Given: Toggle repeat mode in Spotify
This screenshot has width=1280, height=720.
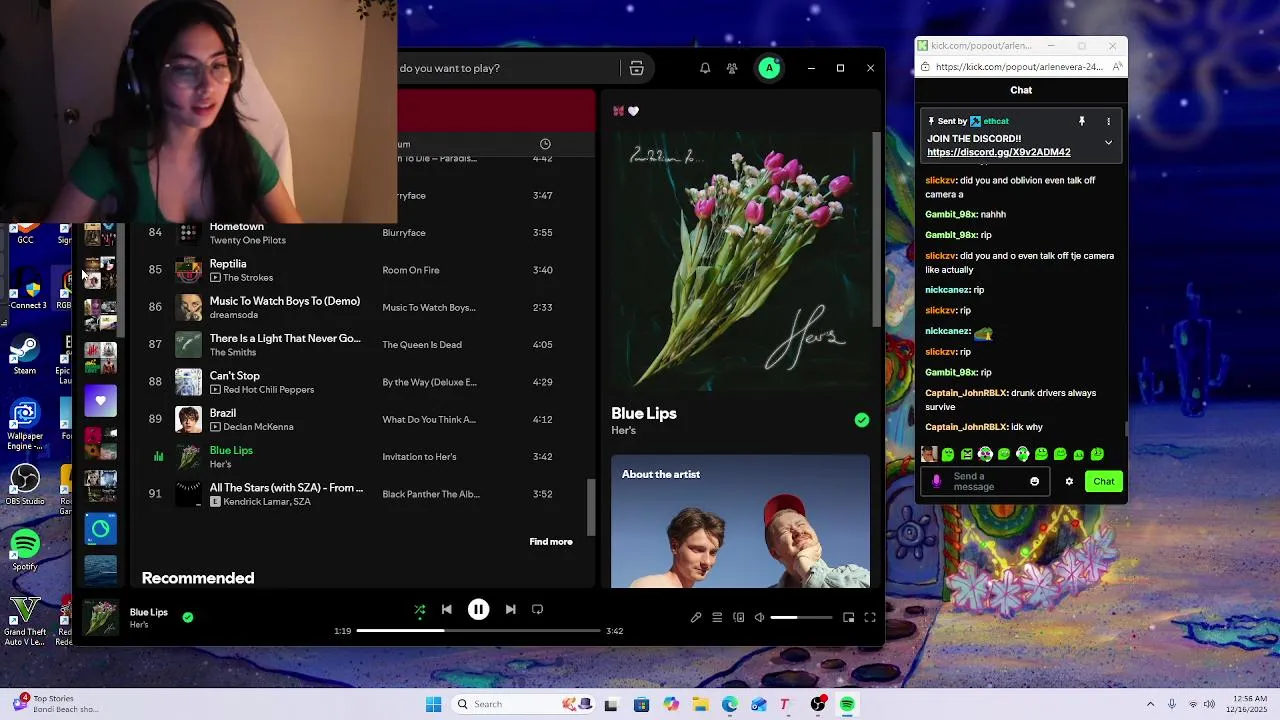Looking at the screenshot, I should [x=537, y=609].
